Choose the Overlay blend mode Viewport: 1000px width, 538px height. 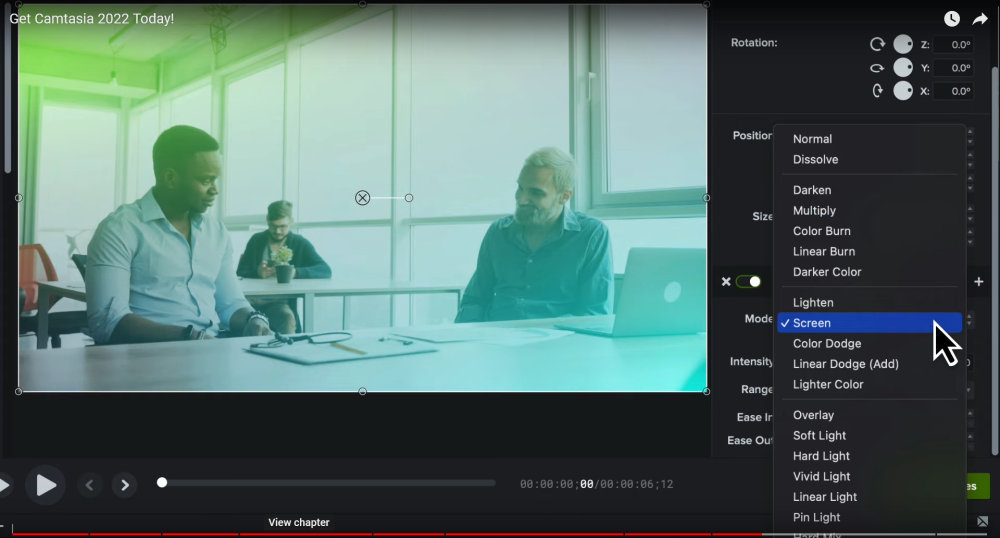click(x=813, y=415)
